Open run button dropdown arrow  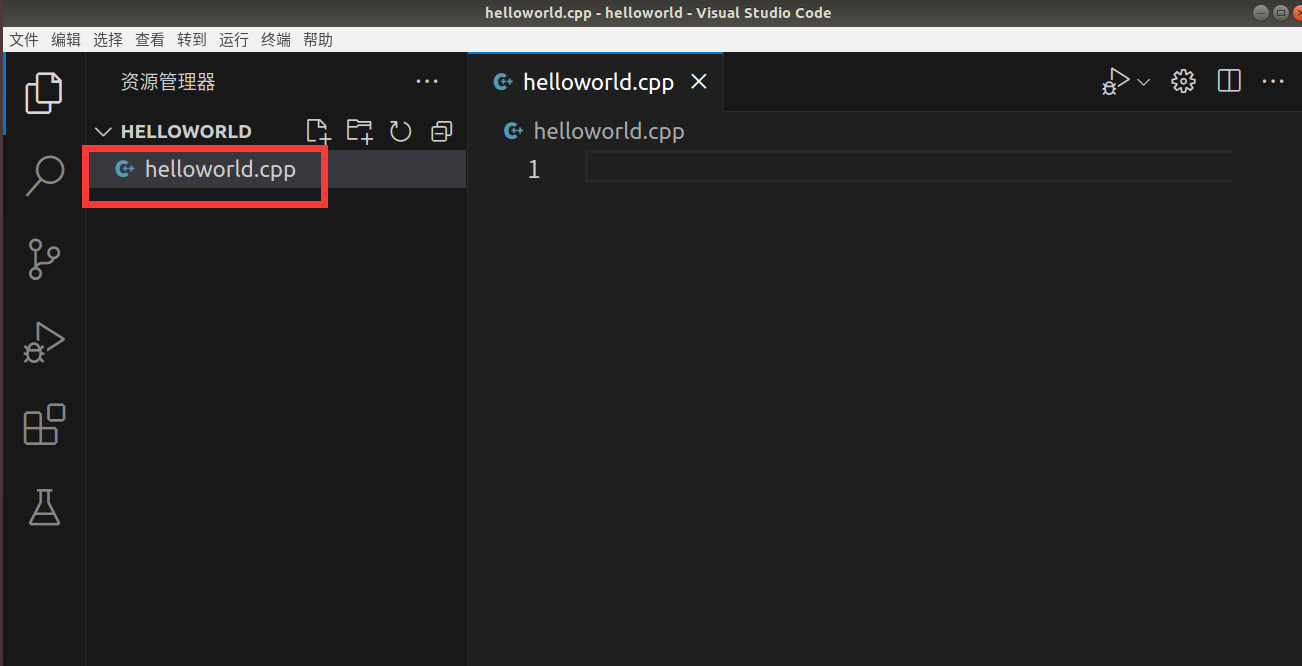(1144, 82)
